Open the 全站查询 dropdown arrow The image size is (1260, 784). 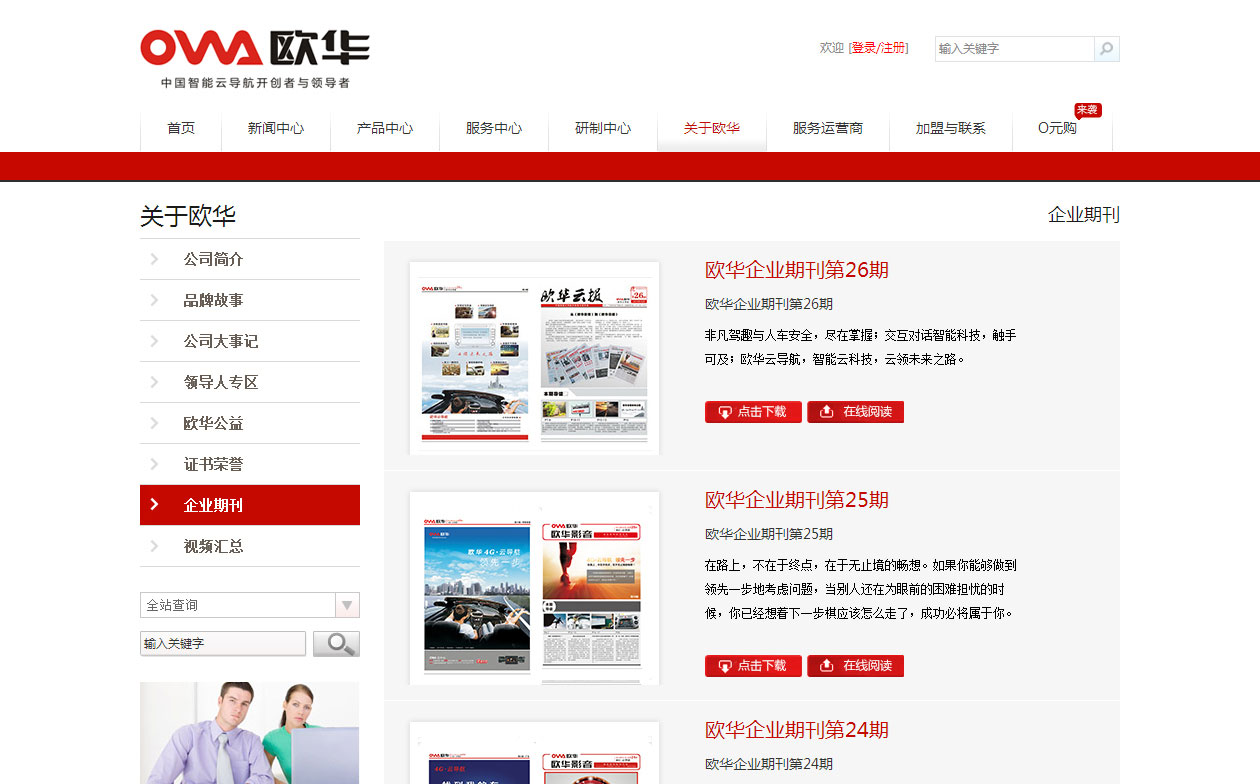click(347, 605)
